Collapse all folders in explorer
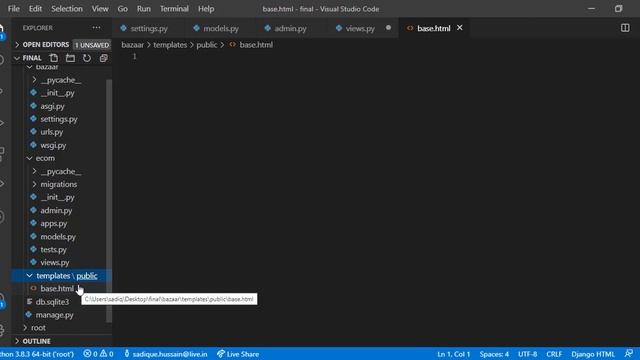The image size is (640, 360). 104,58
